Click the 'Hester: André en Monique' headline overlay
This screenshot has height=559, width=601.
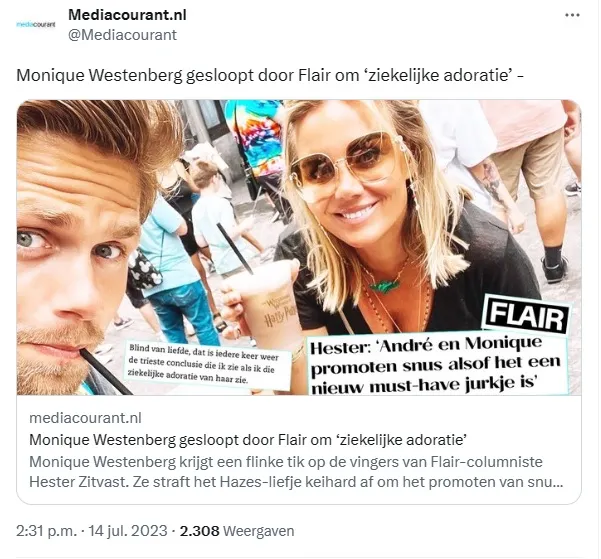[436, 365]
